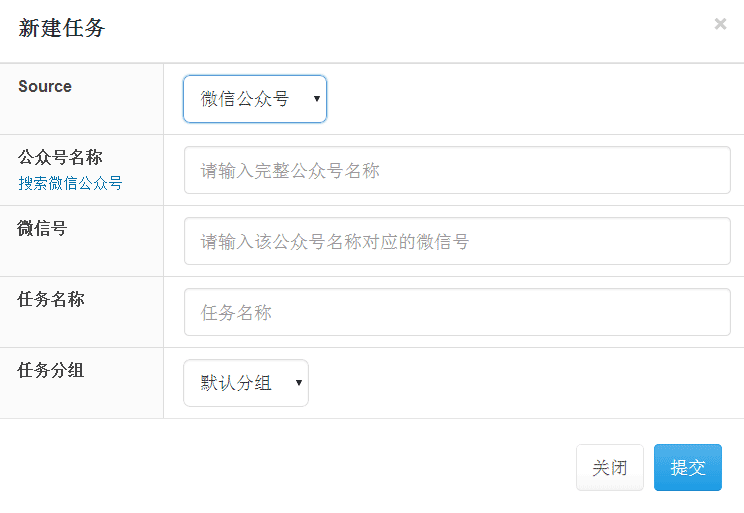Click the 任务分组 row label
The width and height of the screenshot is (744, 513).
(51, 370)
